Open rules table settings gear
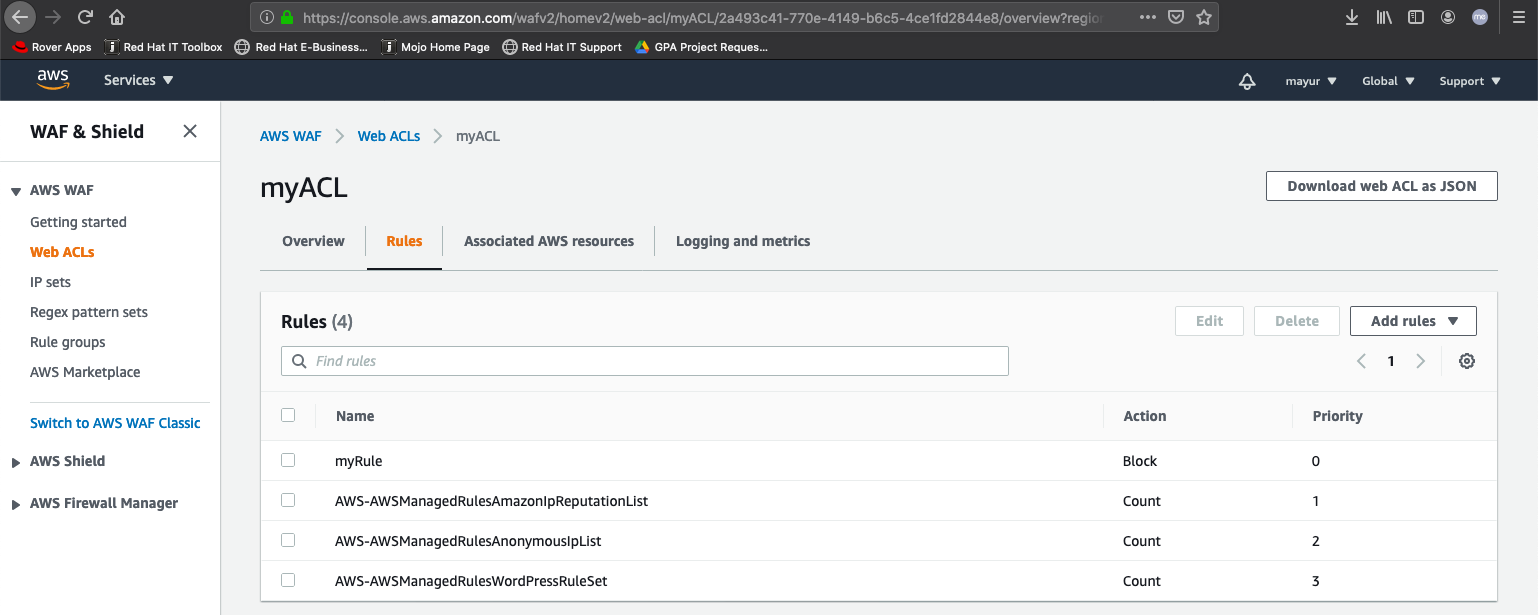 click(x=1466, y=361)
